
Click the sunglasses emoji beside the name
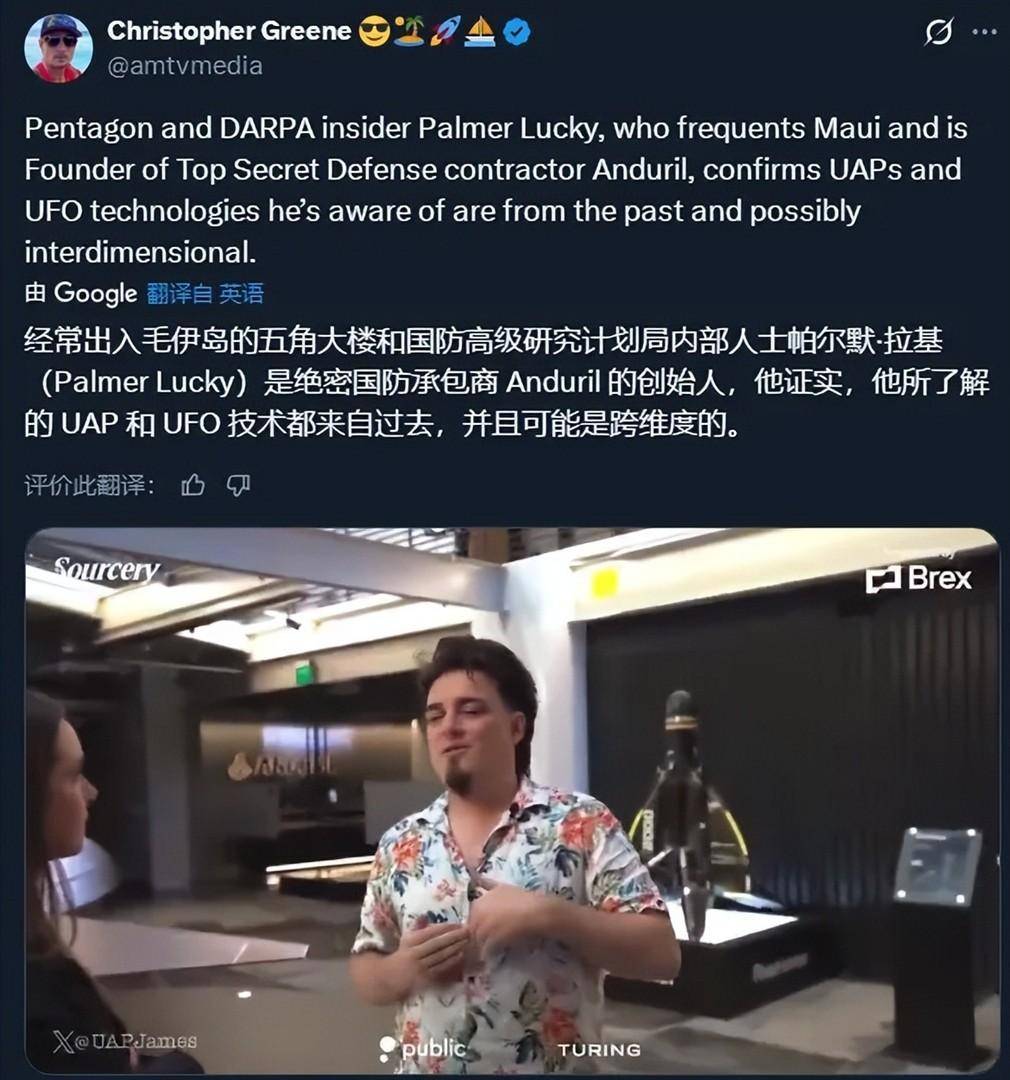pos(374,32)
